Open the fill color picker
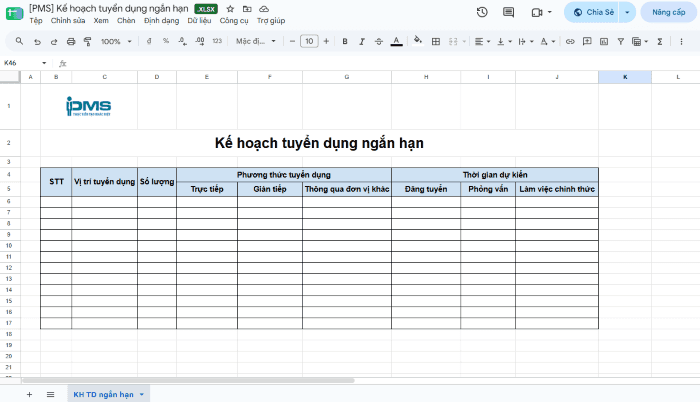 point(418,41)
